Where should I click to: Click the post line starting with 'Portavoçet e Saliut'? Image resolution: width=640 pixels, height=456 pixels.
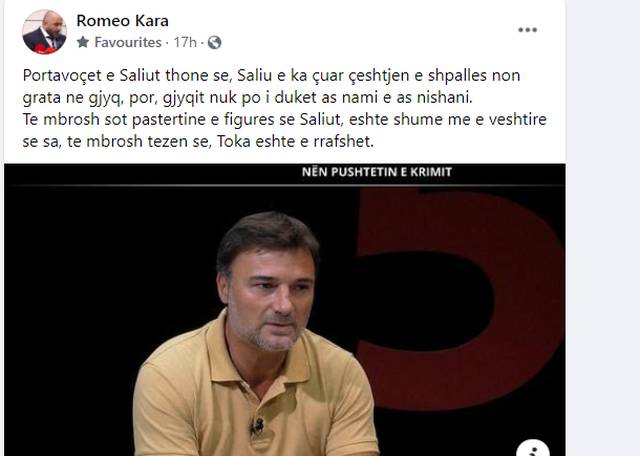pos(271,76)
